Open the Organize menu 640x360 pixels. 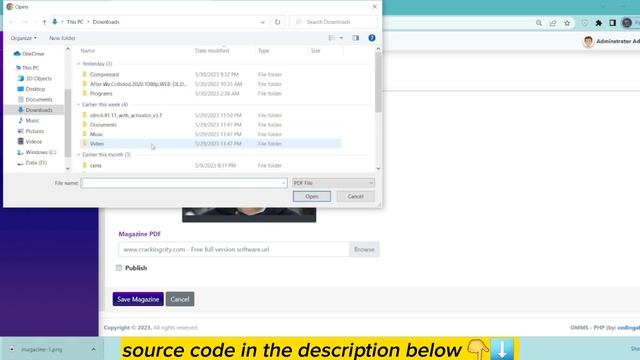(24, 38)
